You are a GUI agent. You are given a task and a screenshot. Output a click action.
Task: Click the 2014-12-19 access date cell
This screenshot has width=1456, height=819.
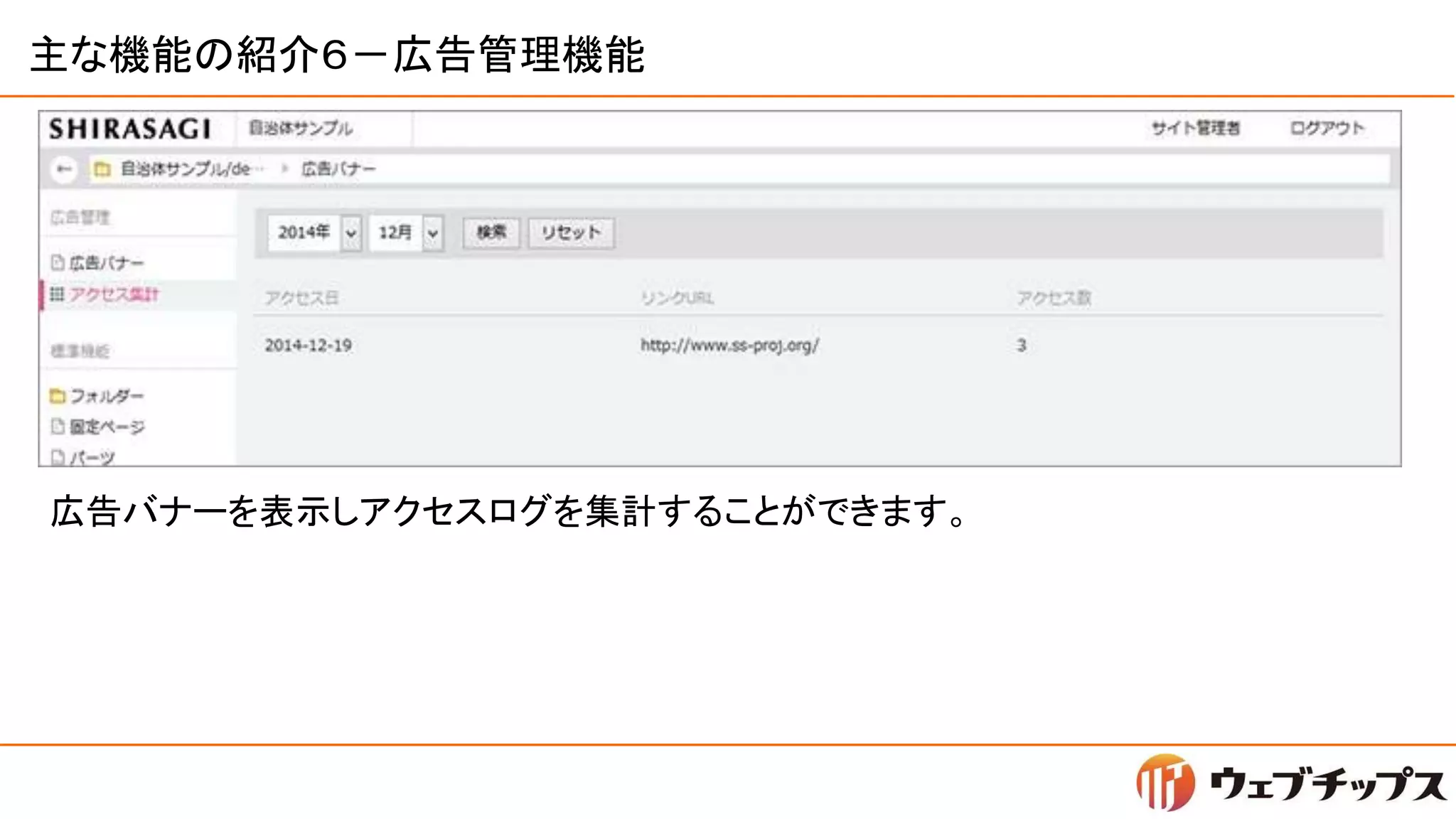tap(309, 346)
